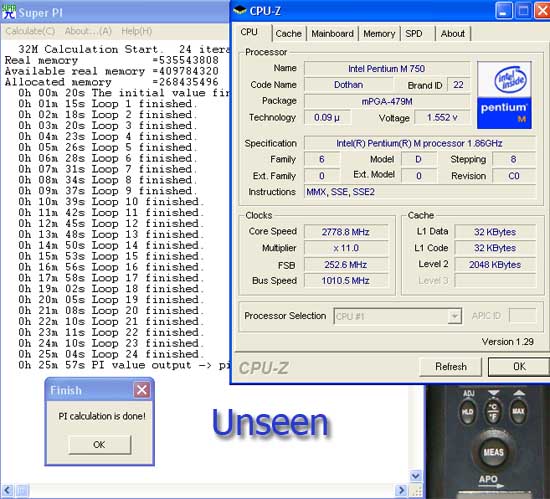The image size is (550, 499).
Task: Click the code name value 'Dothan'
Action: (x=348, y=85)
